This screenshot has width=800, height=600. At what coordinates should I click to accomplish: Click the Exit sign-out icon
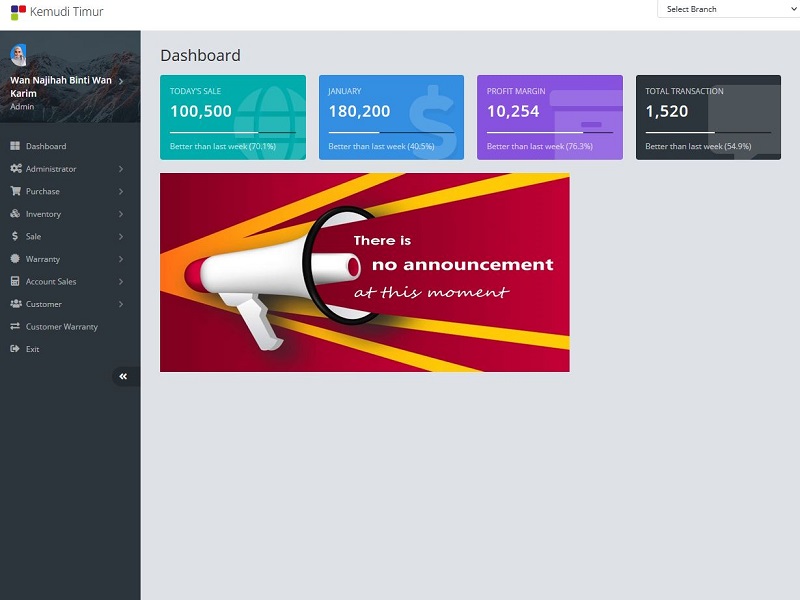click(x=15, y=349)
